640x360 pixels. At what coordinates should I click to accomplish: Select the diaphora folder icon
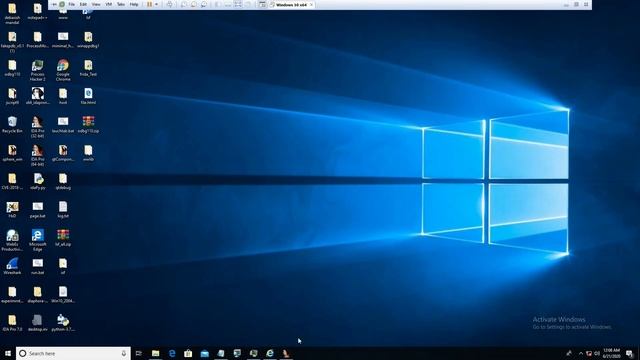point(38,294)
